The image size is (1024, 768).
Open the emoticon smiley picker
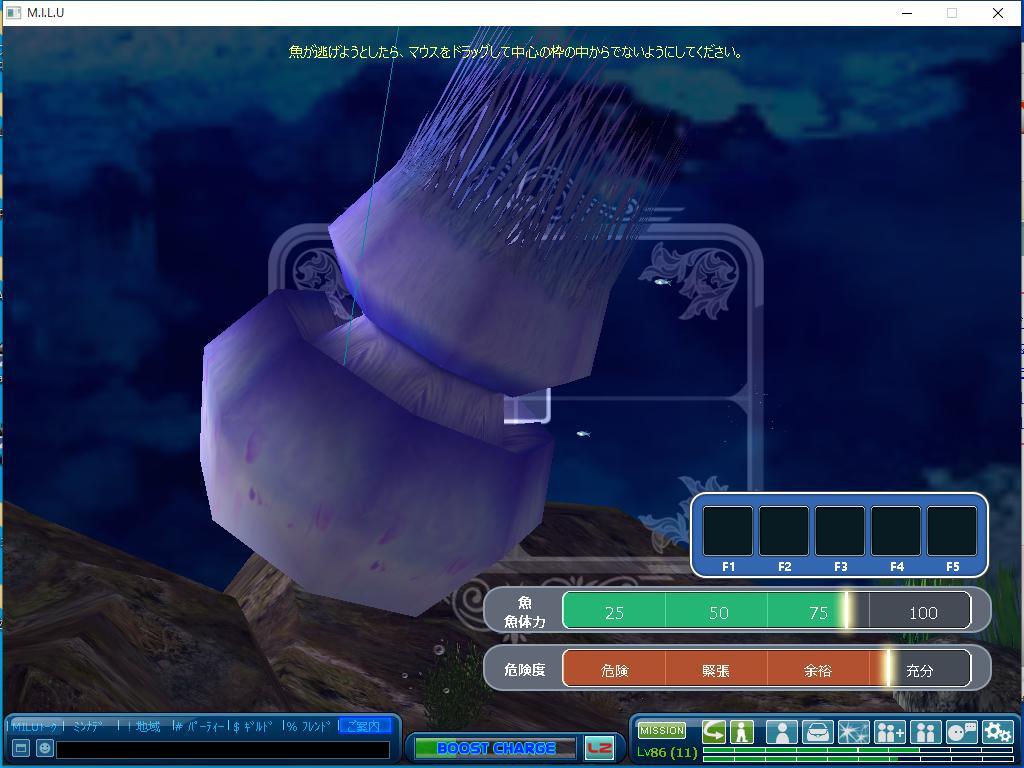44,748
